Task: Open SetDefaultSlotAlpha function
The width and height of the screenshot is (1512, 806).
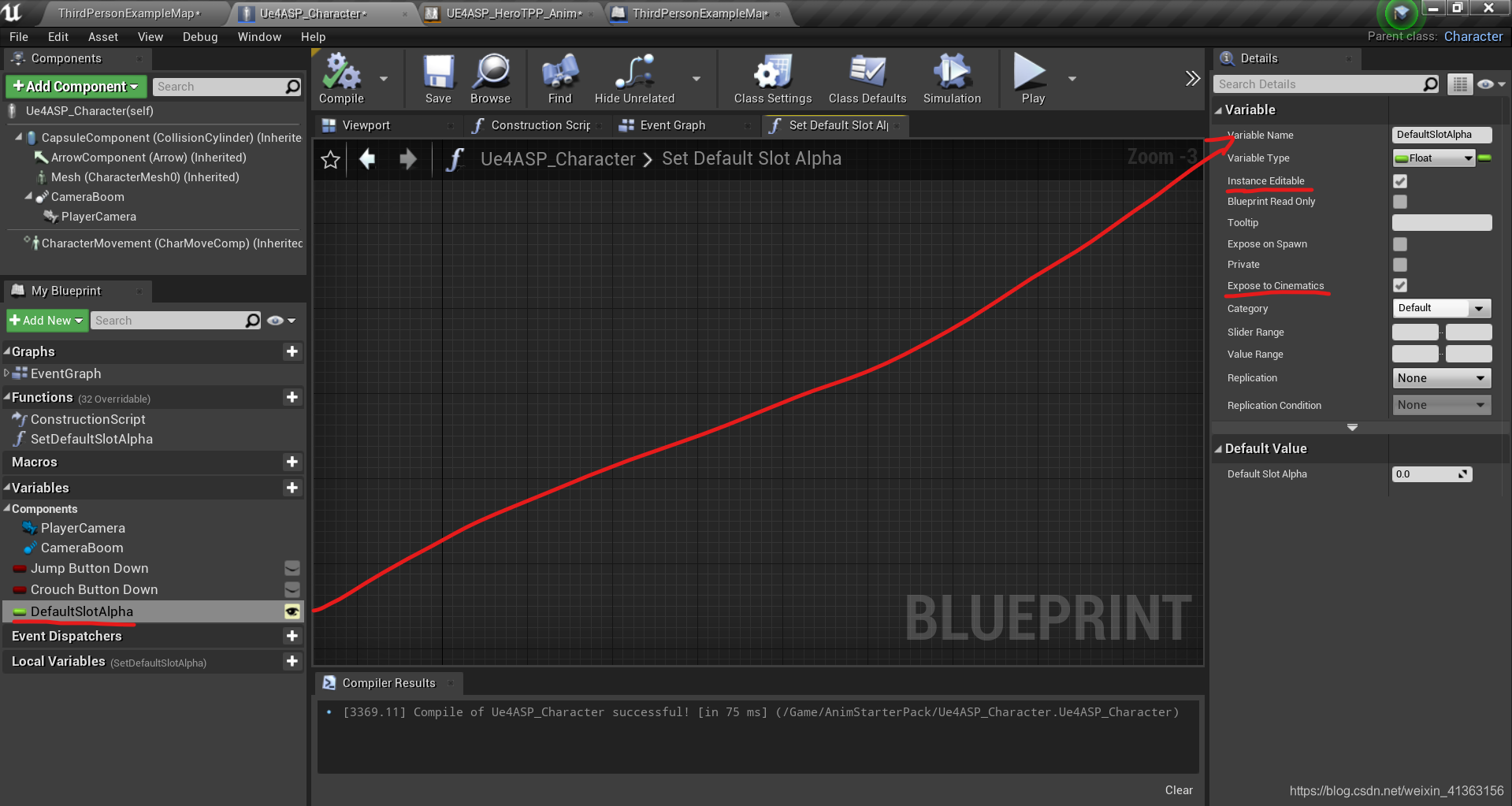Action: coord(91,440)
